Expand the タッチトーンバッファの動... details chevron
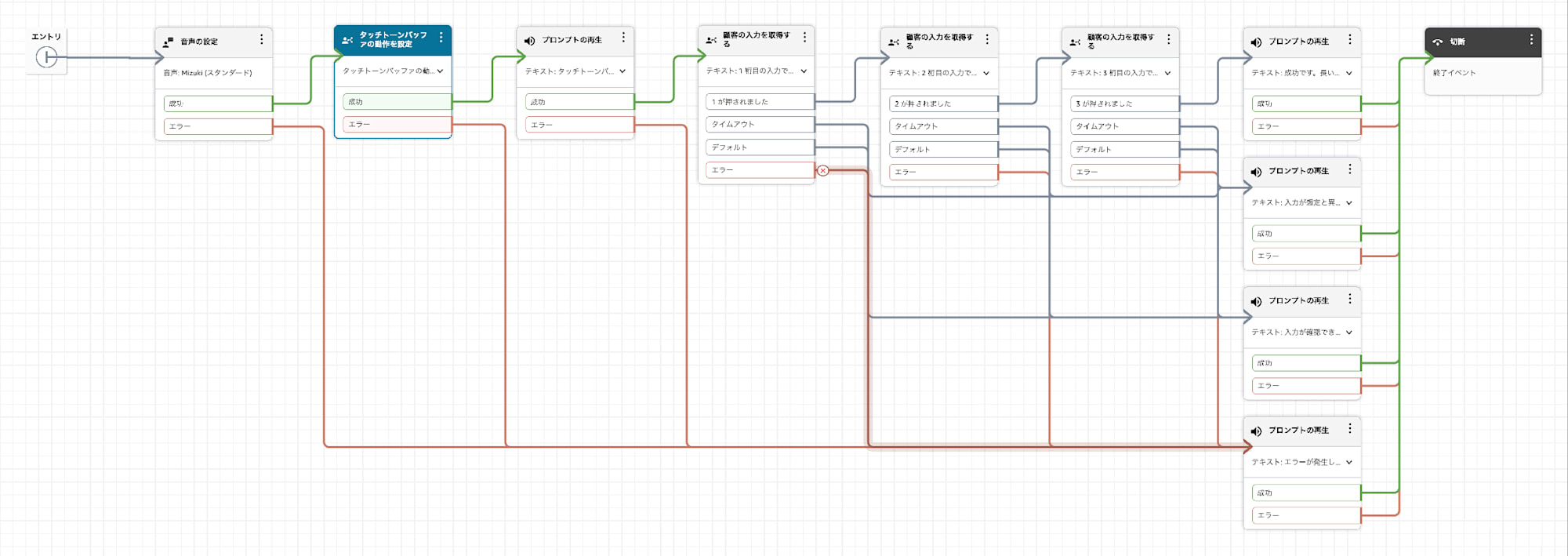 point(440,71)
